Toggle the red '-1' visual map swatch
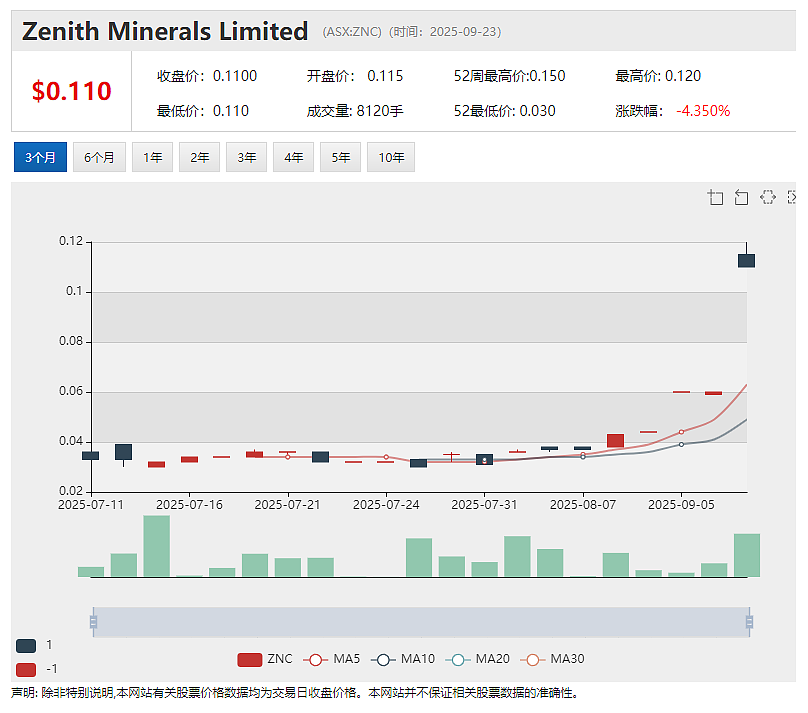Screen dimensions: 808x713 click(x=26, y=670)
